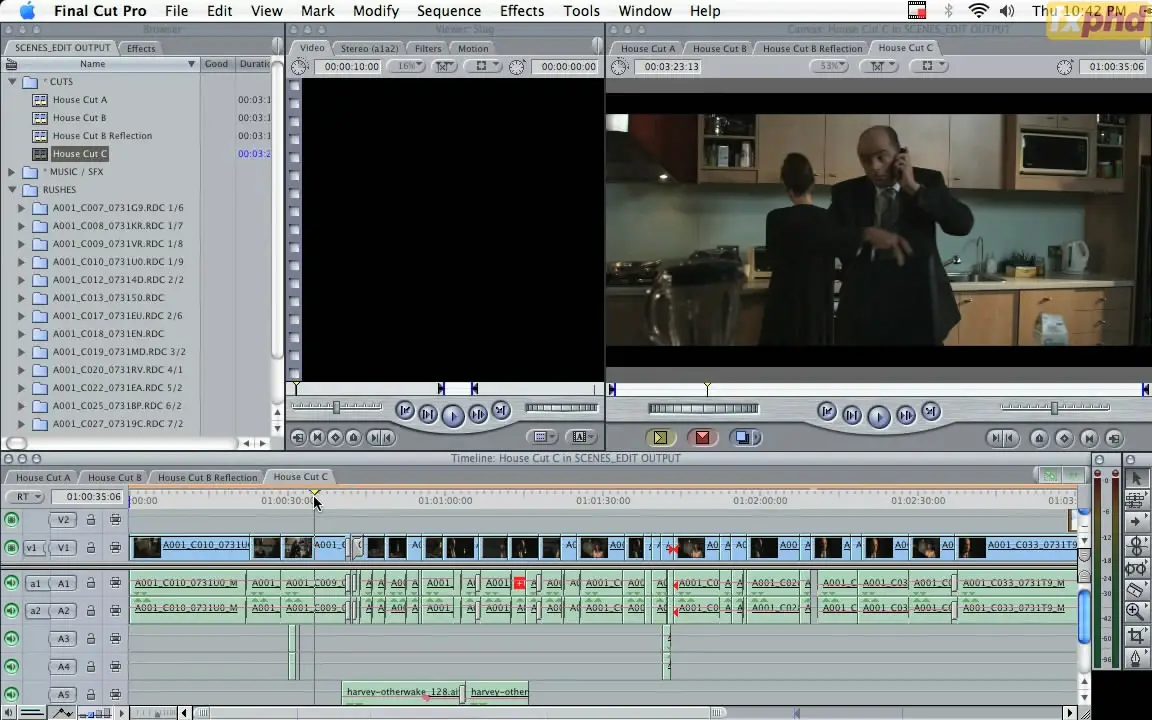Select the Track Select Forward tool
The image size is (1152, 720).
click(x=1137, y=522)
